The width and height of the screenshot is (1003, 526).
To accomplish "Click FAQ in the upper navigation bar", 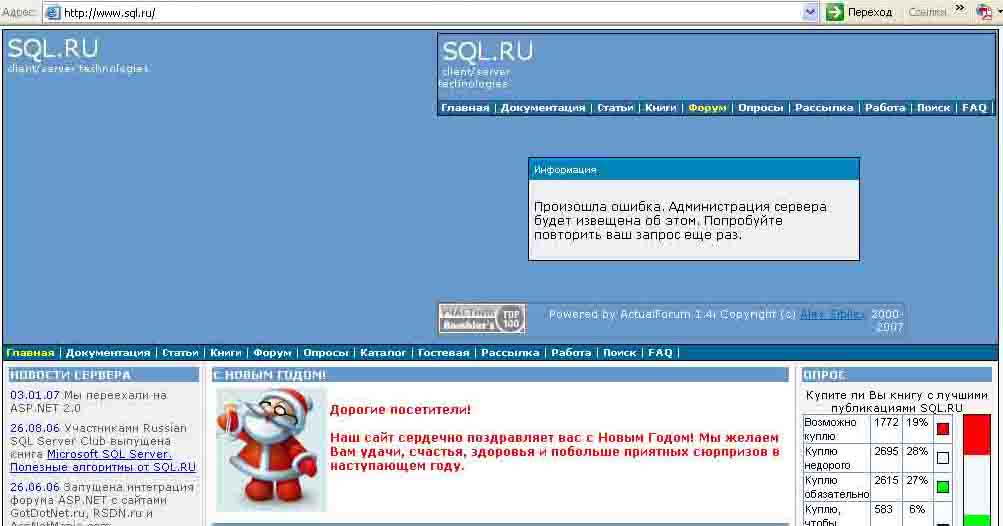I will coord(974,108).
